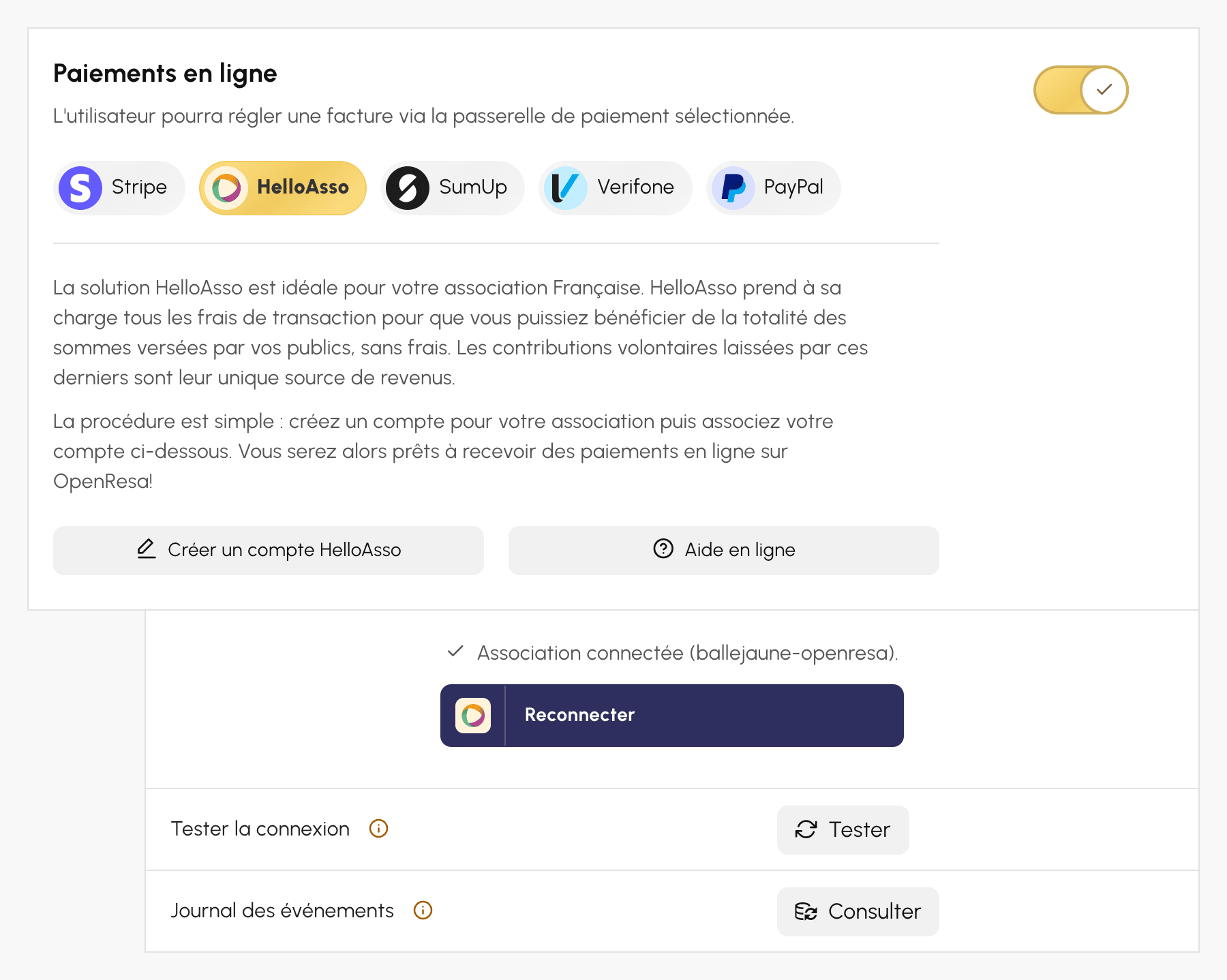Open the Consulter event log button
Screen dimensions: 1227x980
coord(858,911)
